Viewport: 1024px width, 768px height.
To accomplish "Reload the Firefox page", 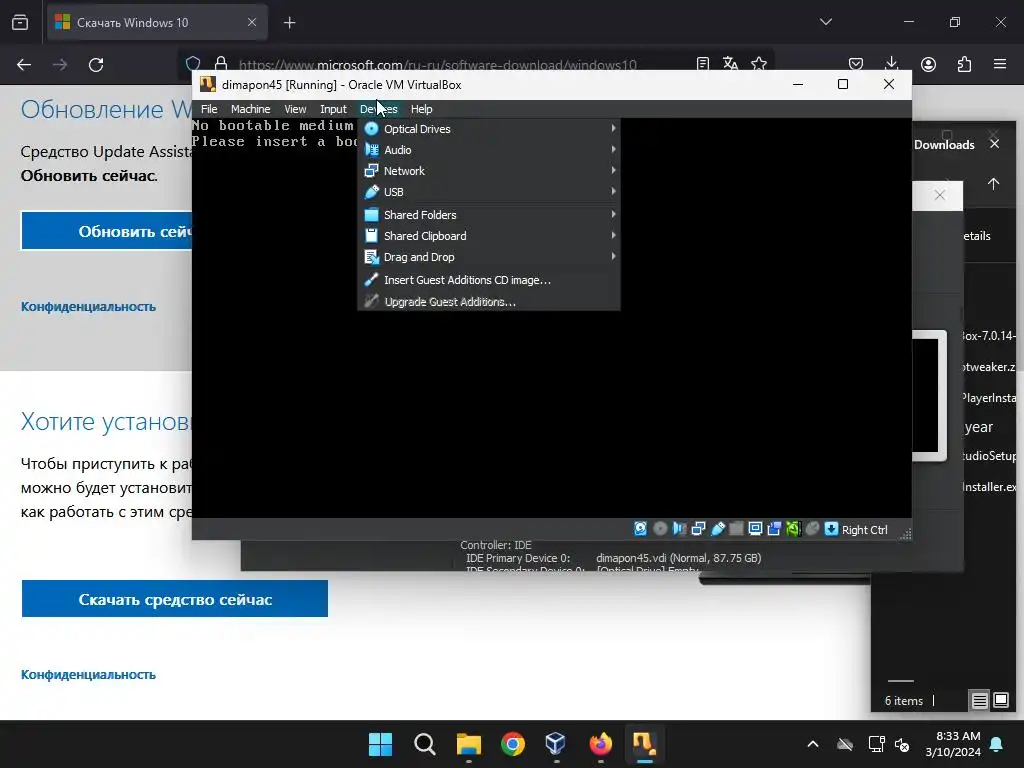I will tap(96, 65).
